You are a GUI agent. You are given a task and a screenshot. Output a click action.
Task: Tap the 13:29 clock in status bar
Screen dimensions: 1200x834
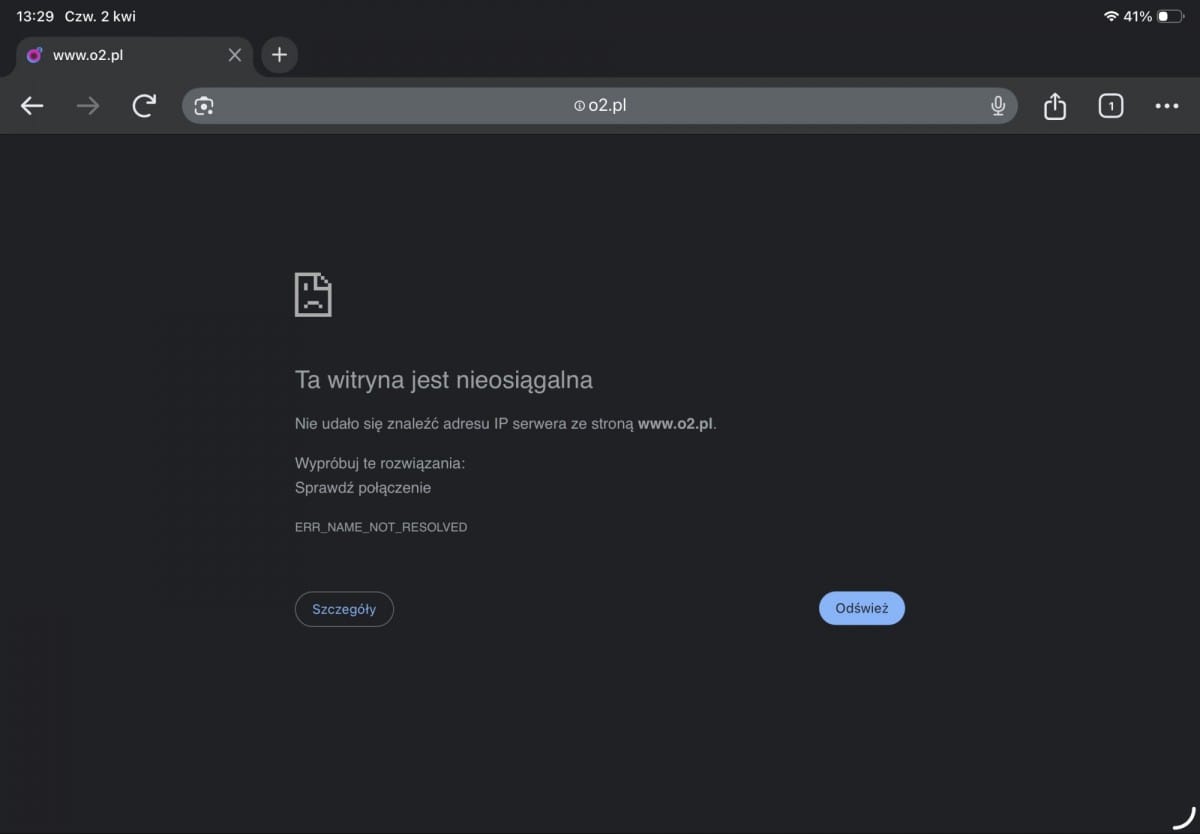click(35, 16)
